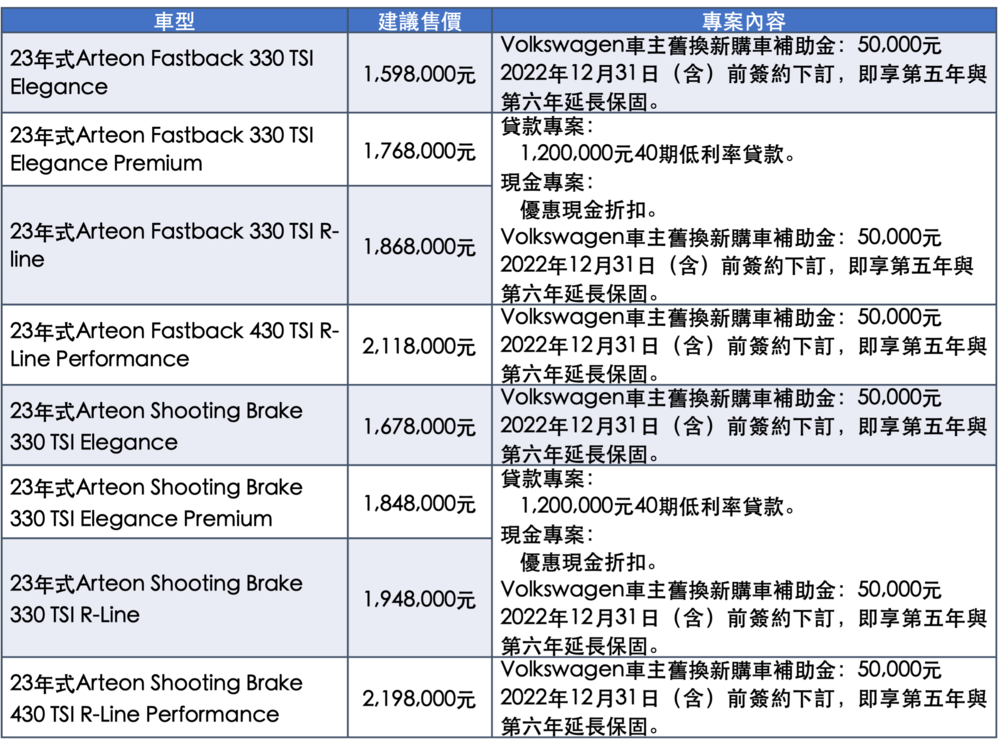Click the 專案內容 column header

[744, 21]
